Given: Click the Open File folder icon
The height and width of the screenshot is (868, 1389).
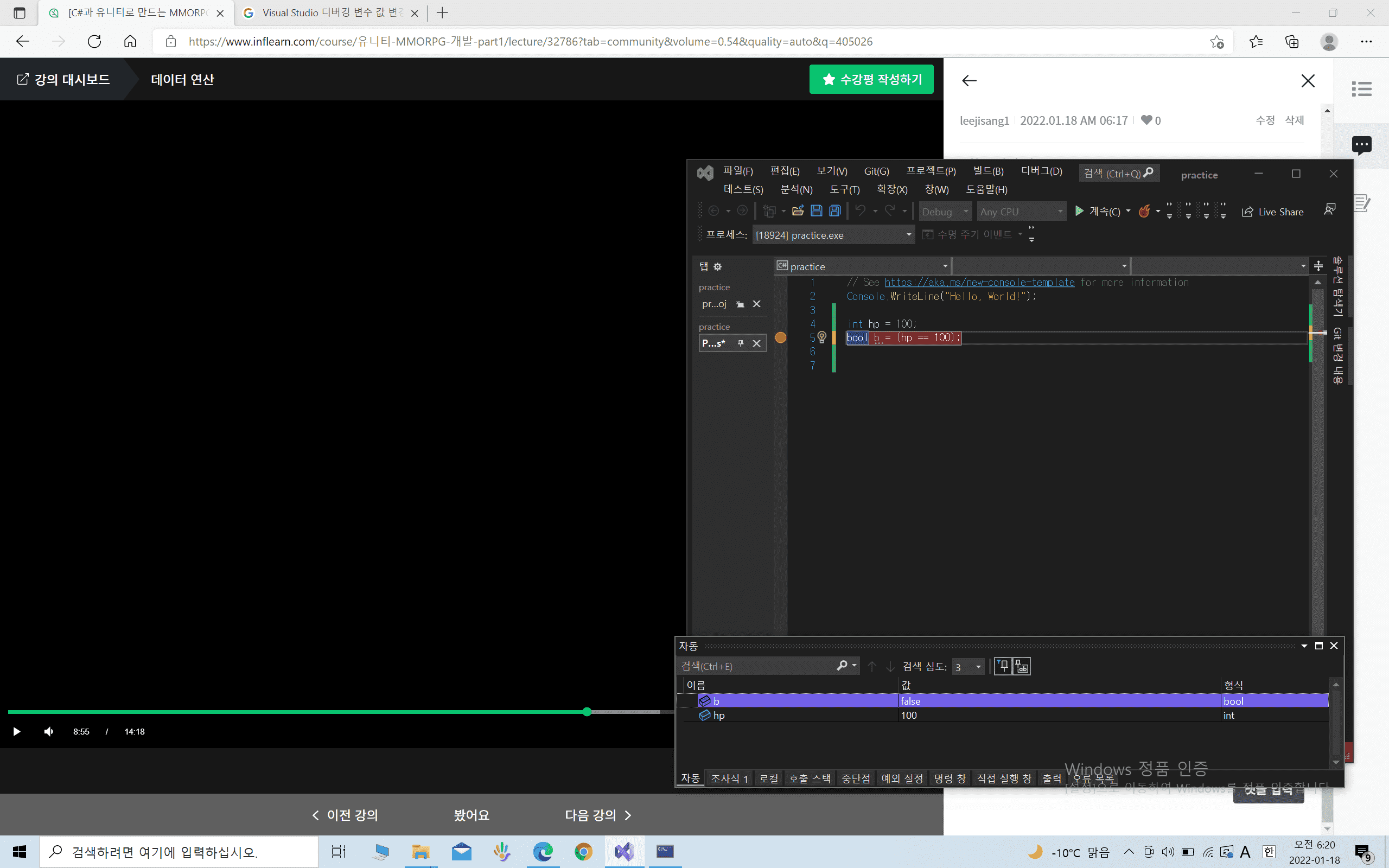Looking at the screenshot, I should click(x=798, y=211).
